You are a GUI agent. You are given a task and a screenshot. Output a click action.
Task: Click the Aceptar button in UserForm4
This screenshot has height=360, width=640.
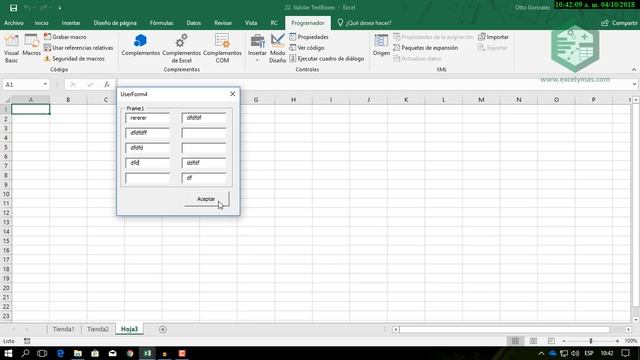(x=207, y=199)
